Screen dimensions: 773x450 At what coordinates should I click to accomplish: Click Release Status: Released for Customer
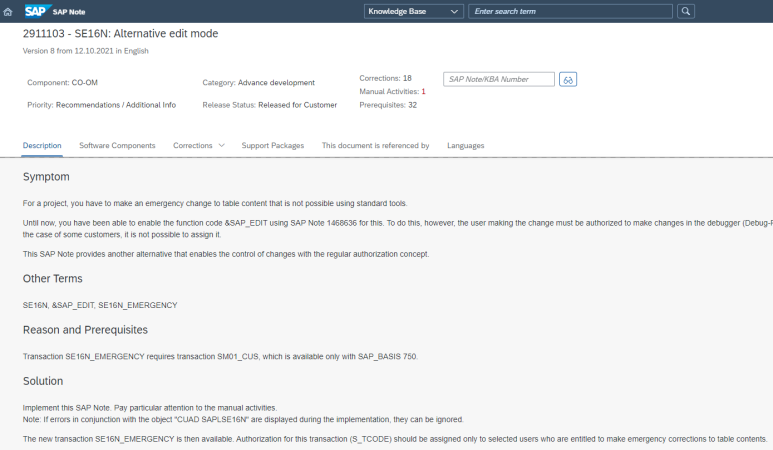[x=270, y=105]
